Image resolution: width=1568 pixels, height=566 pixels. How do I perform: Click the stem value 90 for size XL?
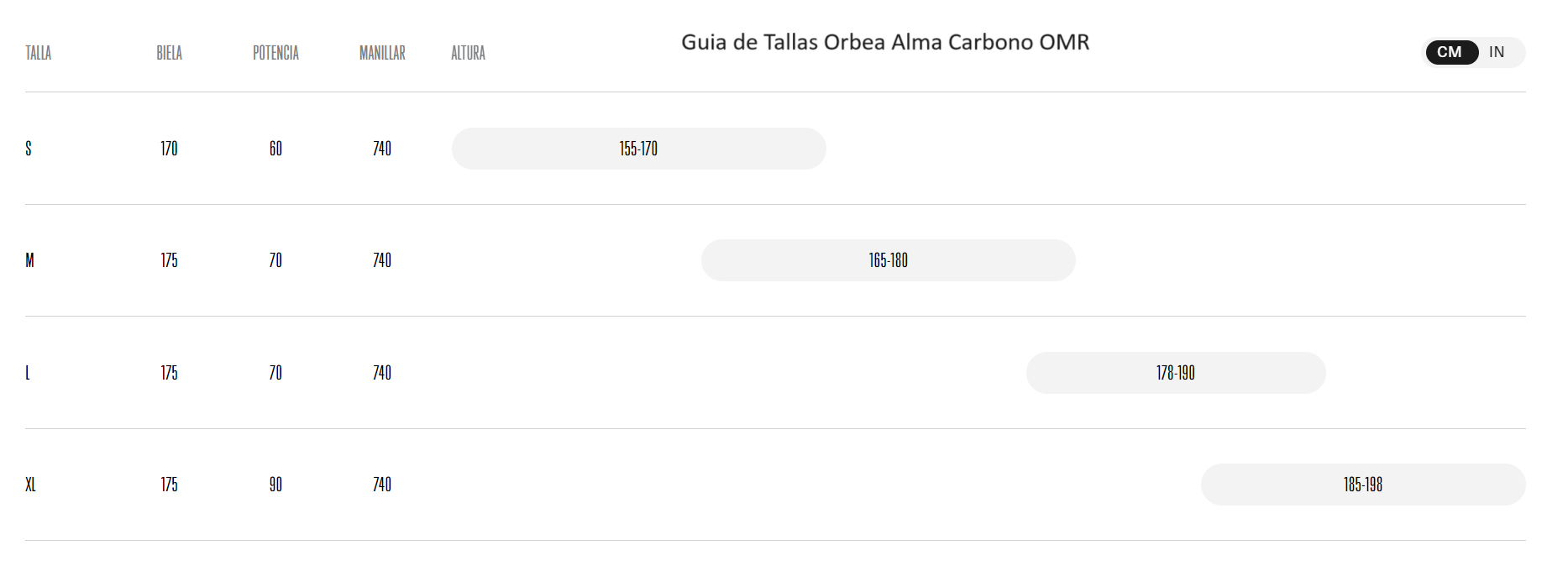tap(275, 485)
